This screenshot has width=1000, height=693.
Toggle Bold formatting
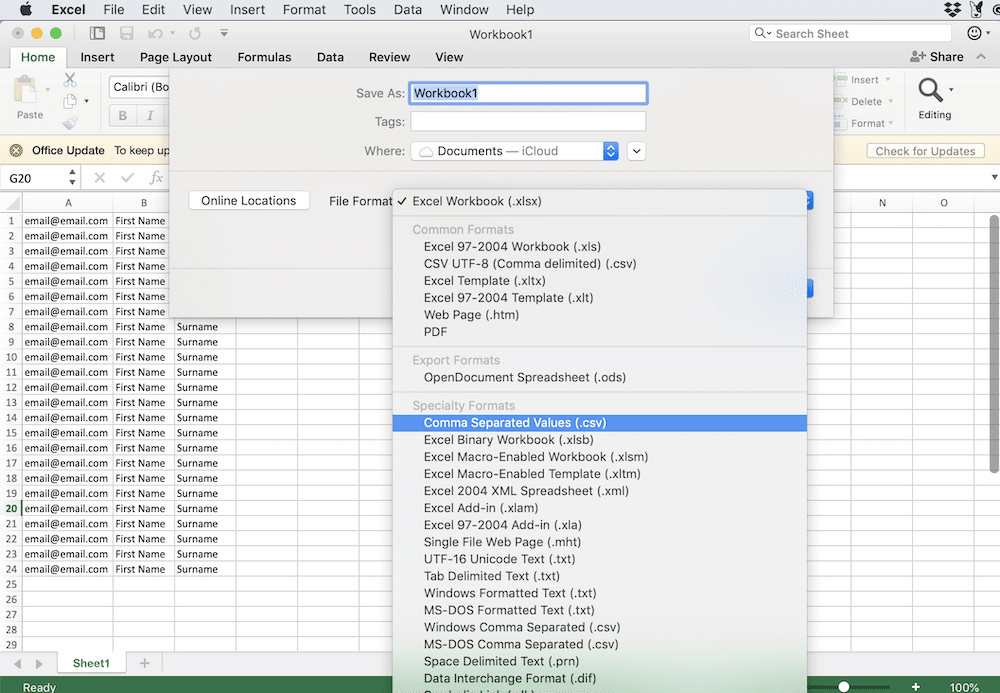[x=122, y=115]
